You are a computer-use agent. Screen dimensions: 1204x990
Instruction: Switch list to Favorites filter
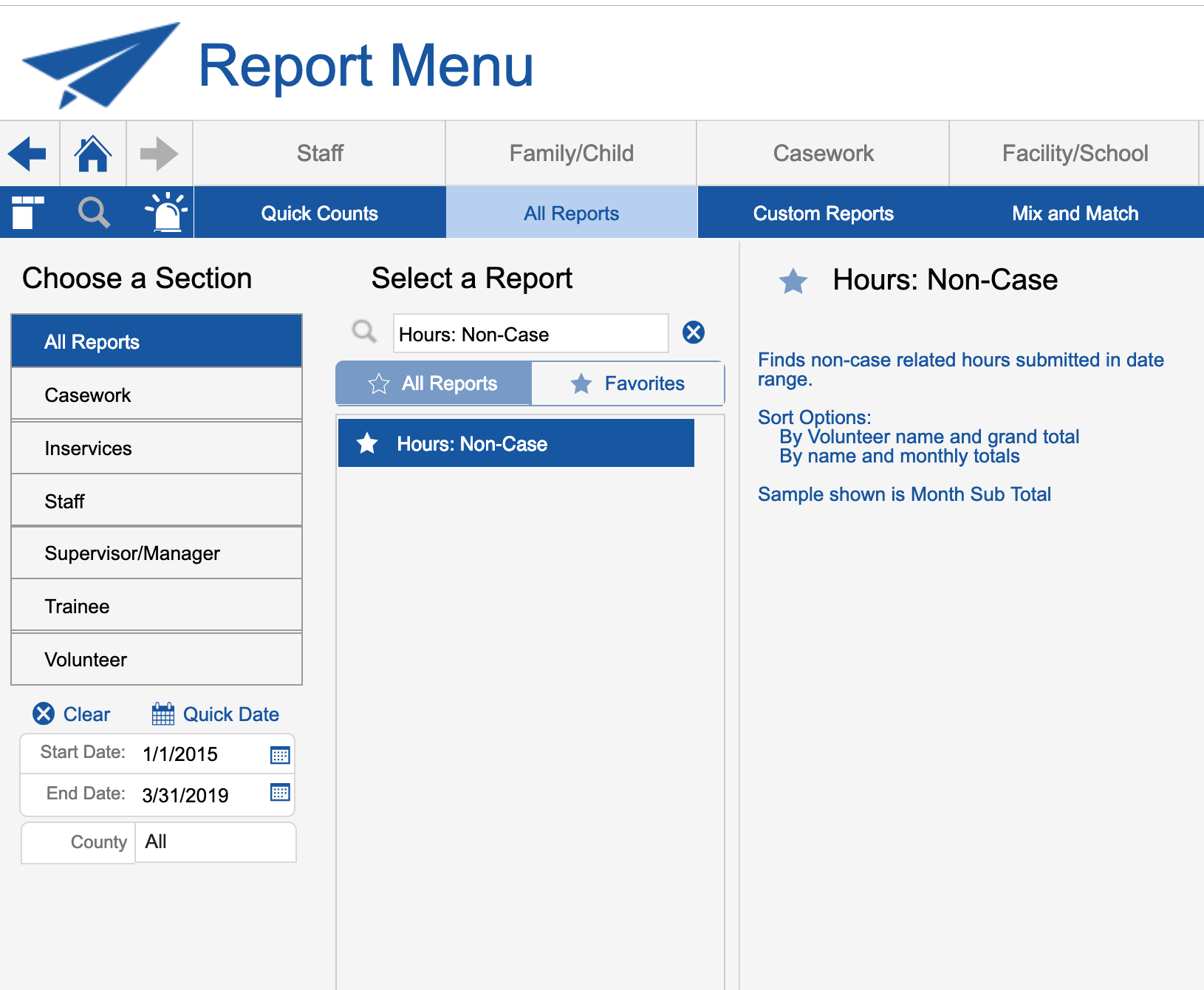628,383
